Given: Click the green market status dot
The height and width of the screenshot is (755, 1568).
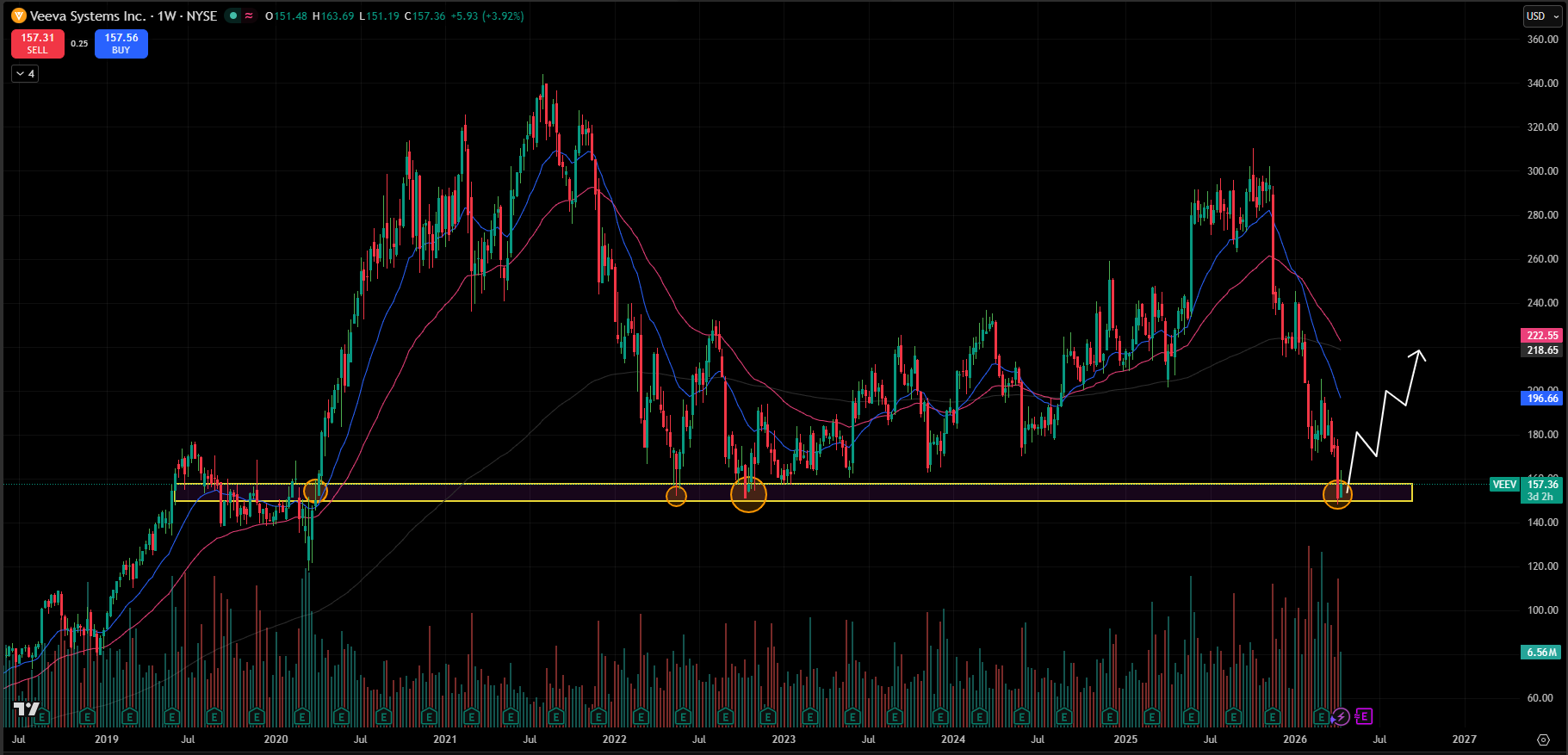Looking at the screenshot, I should click(x=232, y=15).
